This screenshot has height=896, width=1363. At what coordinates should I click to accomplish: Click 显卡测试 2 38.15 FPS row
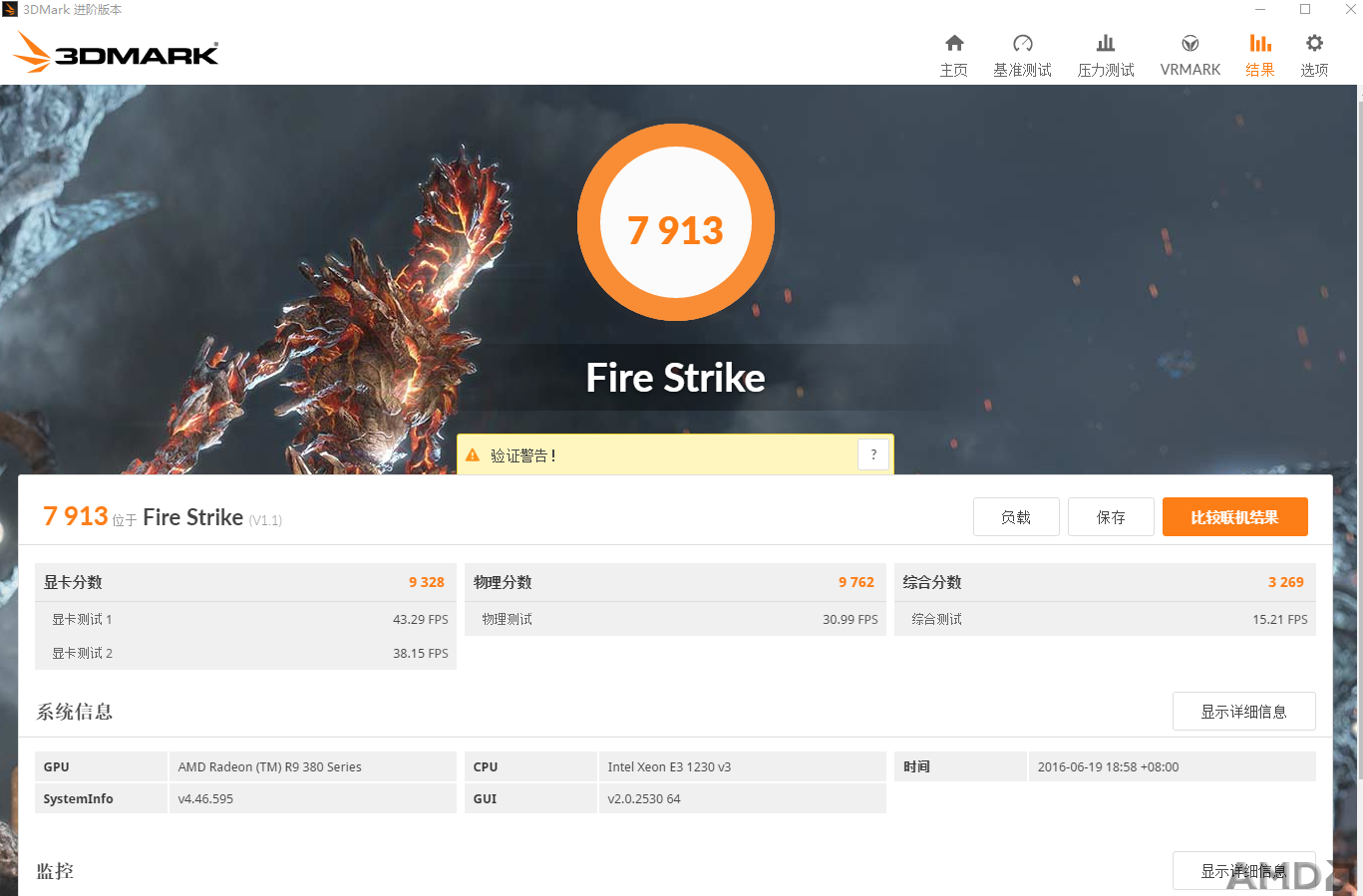click(x=245, y=653)
